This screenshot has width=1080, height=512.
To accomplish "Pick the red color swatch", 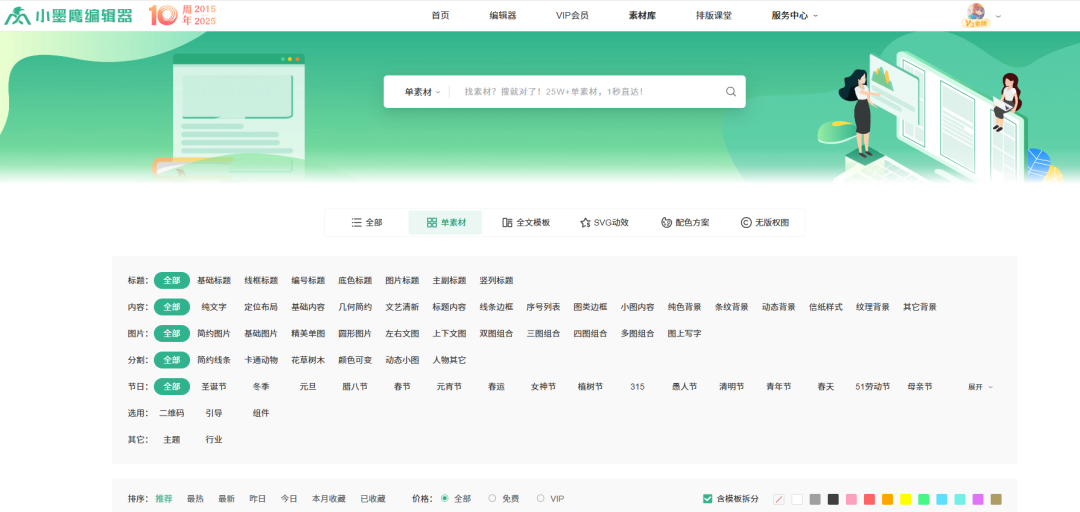I will tap(869, 499).
